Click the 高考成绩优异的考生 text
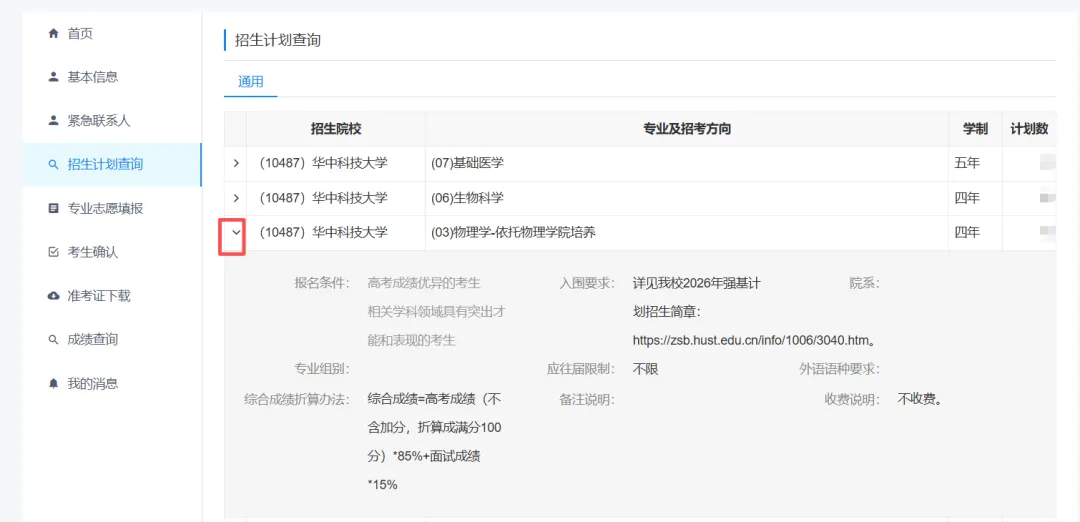1080x522 pixels. [424, 283]
